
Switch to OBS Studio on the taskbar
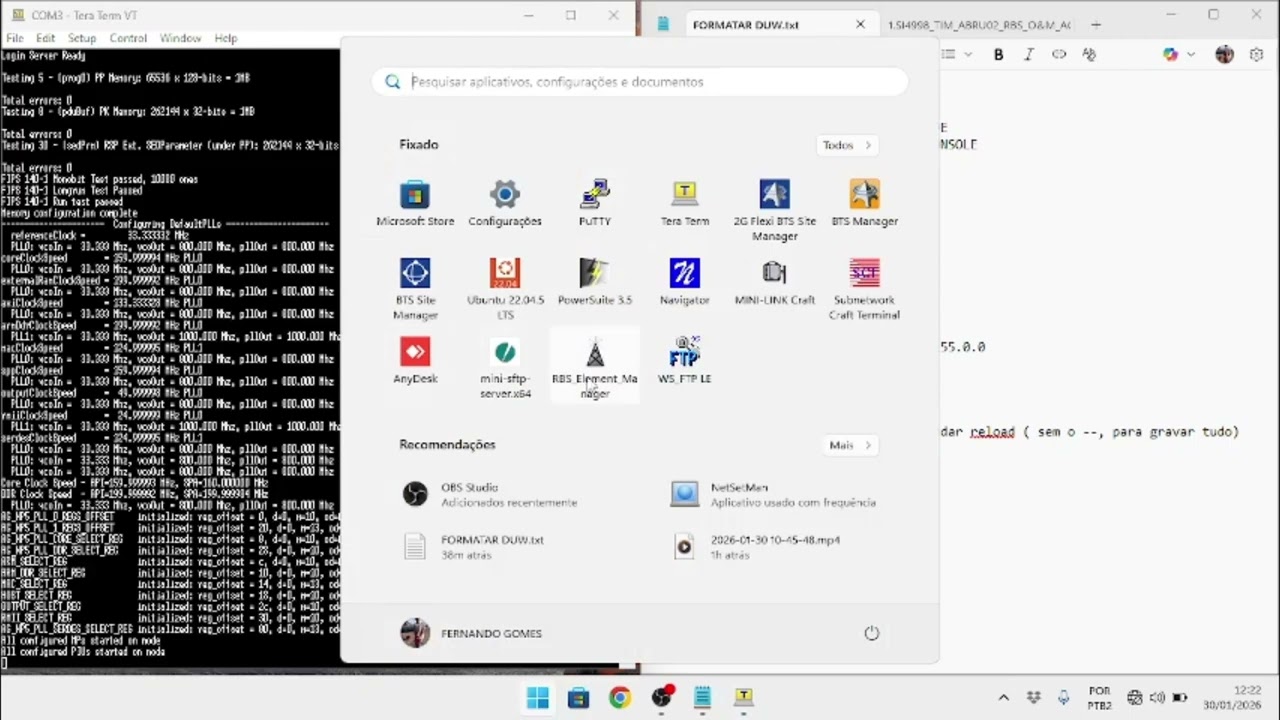(x=661, y=697)
